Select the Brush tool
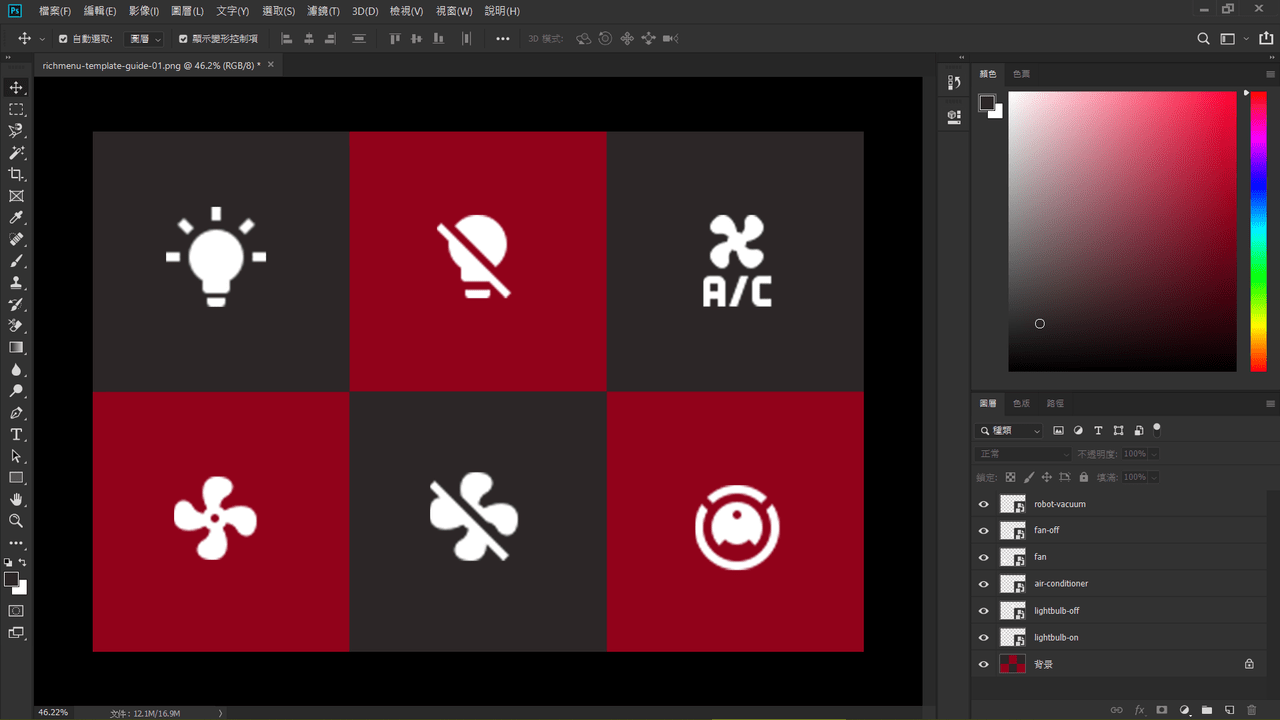The image size is (1280, 720). click(x=16, y=261)
